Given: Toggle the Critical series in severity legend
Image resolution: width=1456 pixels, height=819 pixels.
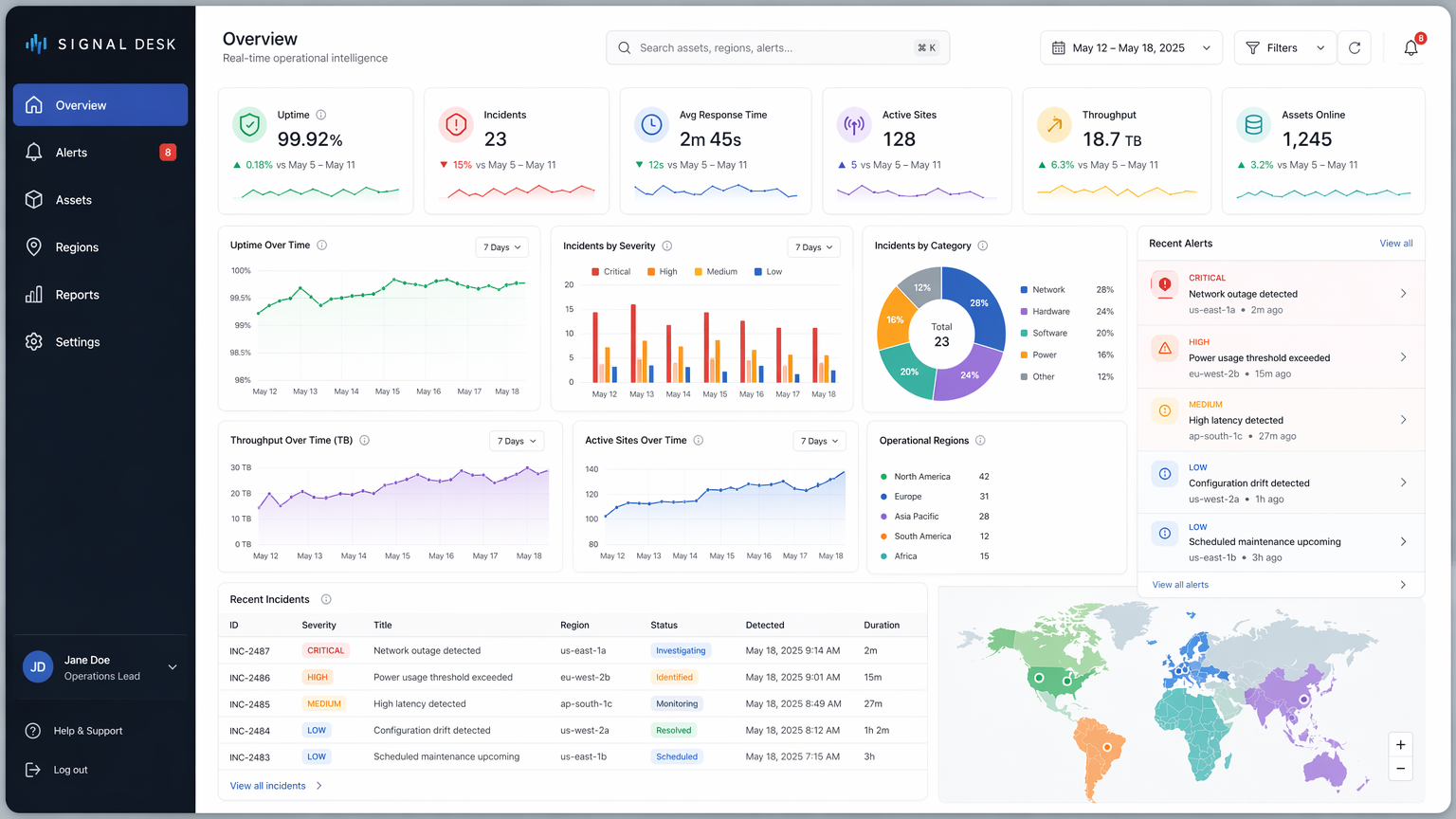Looking at the screenshot, I should (x=610, y=272).
